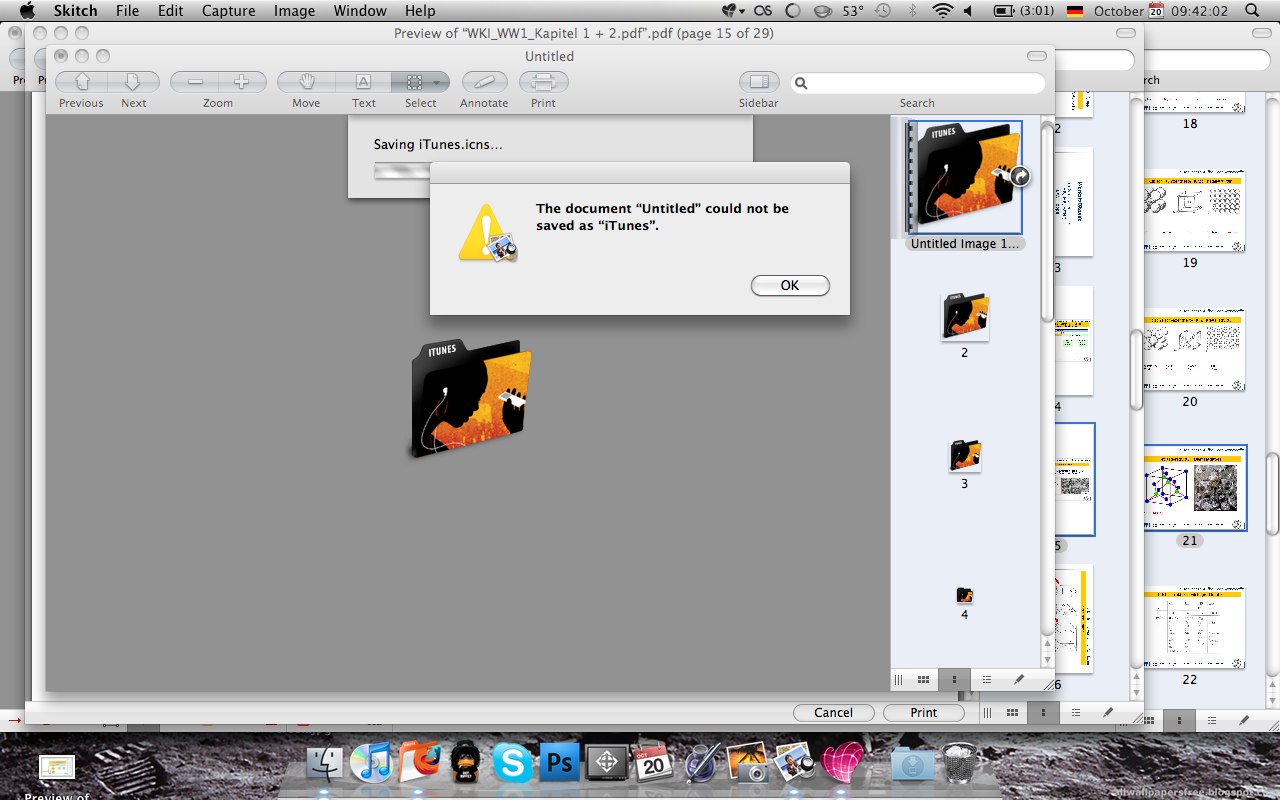Open Time Machine menu bar icon

882,11
